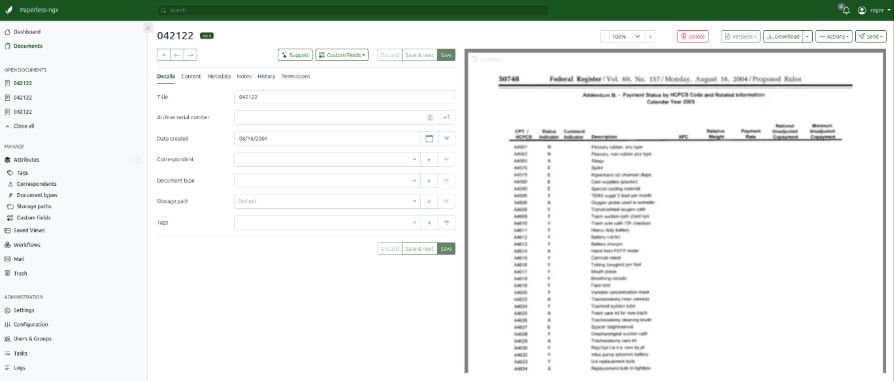The image size is (894, 381).
Task: Open the Tags dropdown
Action: pyautogui.click(x=327, y=222)
